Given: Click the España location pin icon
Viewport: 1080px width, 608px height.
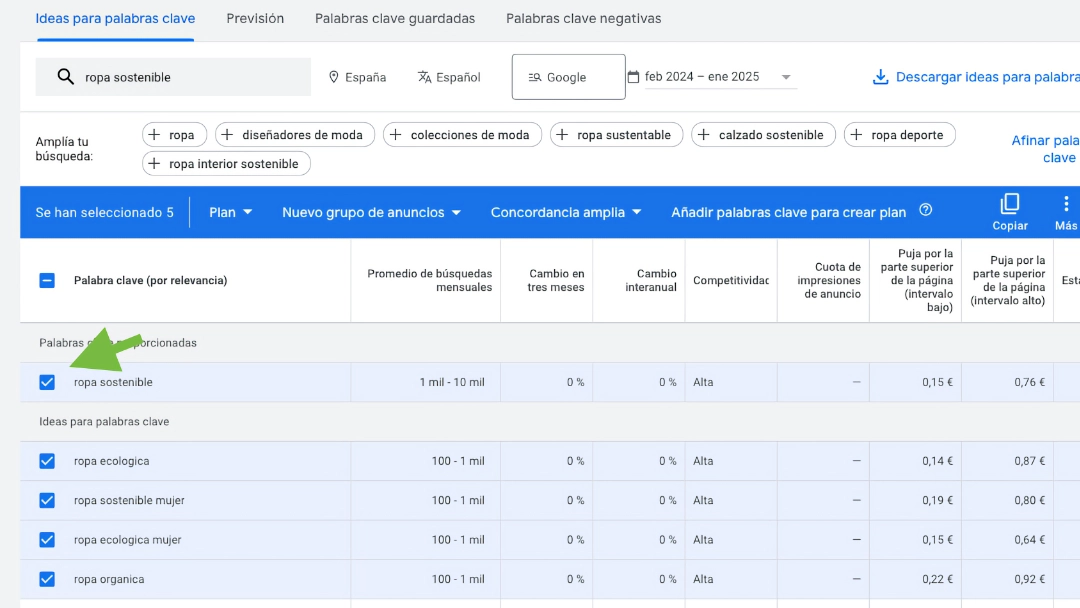Looking at the screenshot, I should click(333, 77).
